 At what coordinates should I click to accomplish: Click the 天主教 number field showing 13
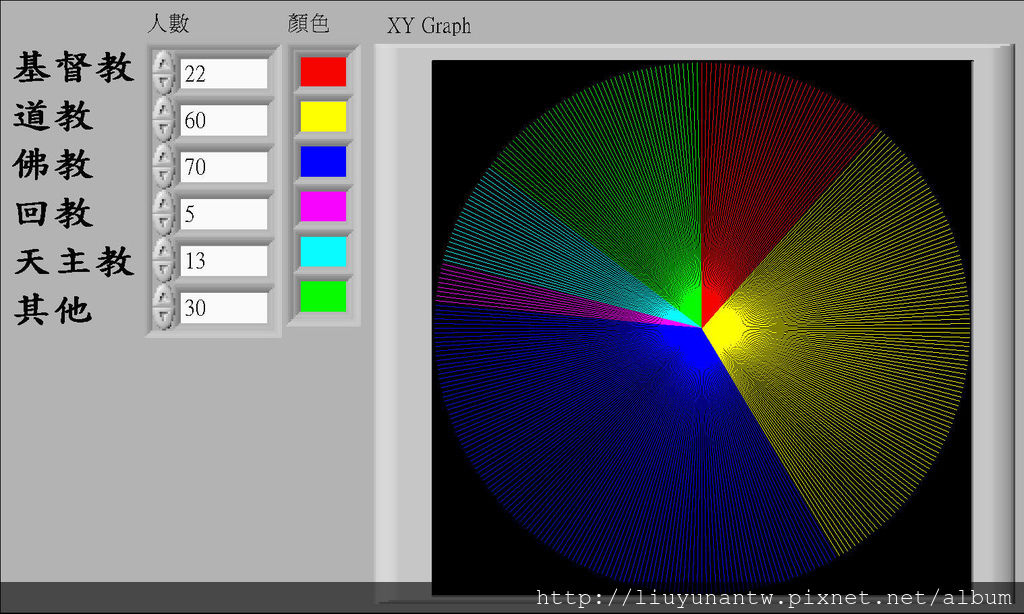click(223, 261)
